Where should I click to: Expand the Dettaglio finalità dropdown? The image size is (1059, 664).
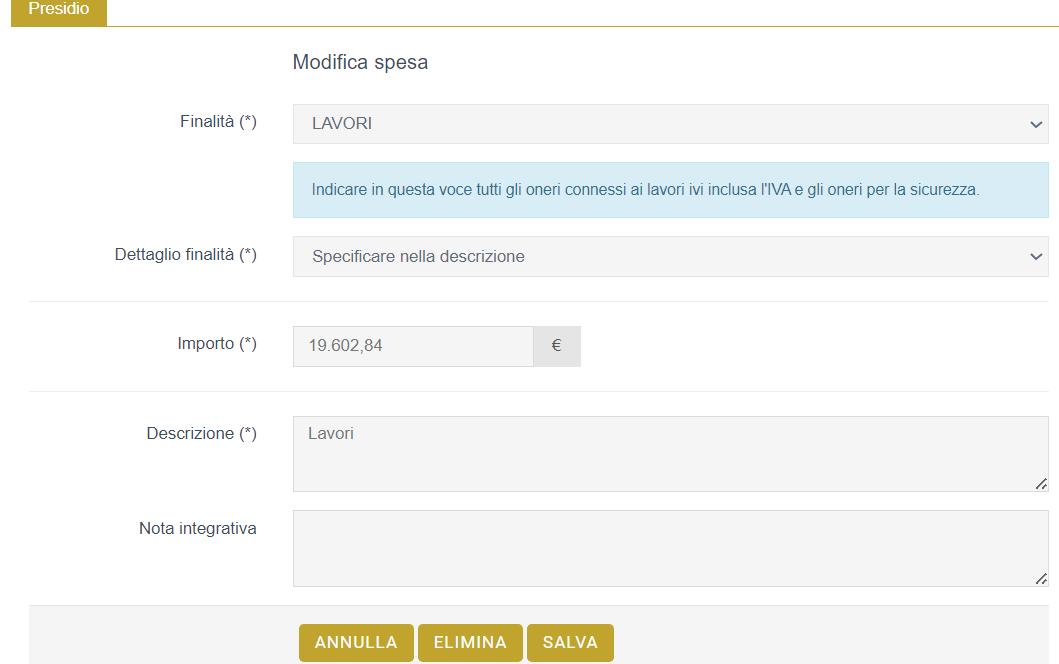(671, 257)
